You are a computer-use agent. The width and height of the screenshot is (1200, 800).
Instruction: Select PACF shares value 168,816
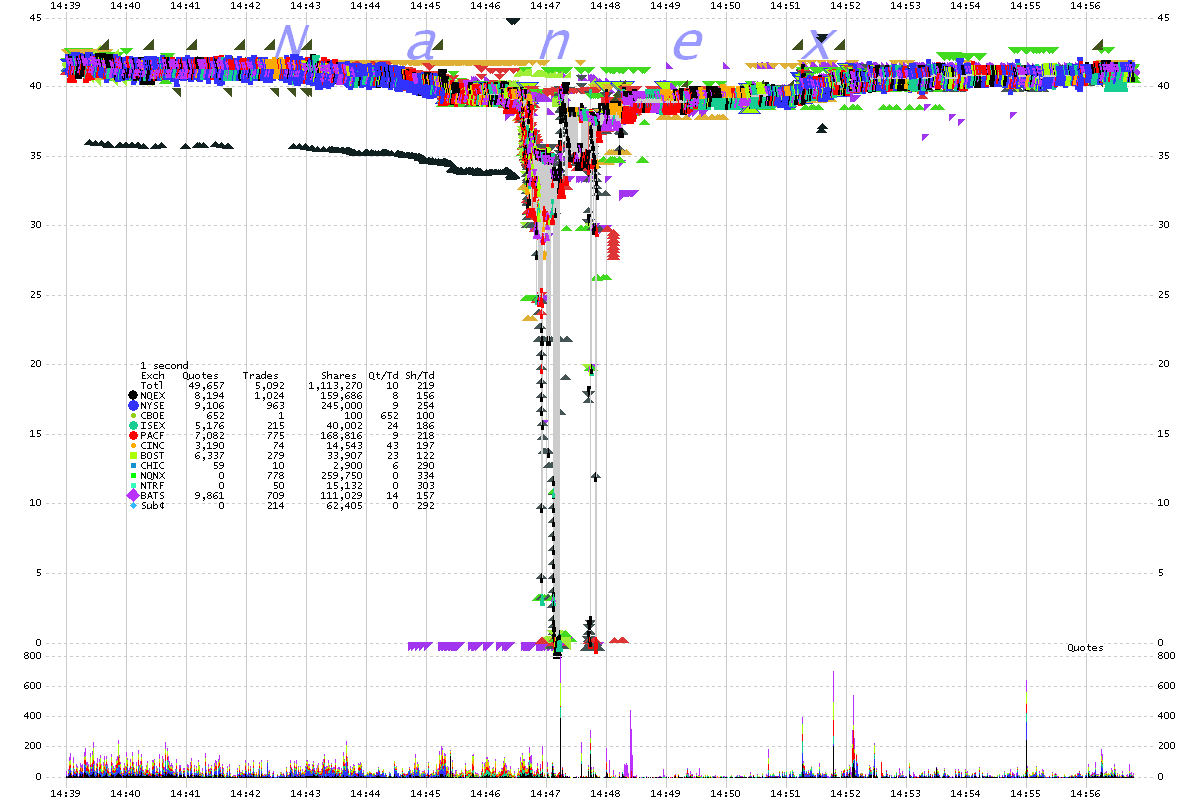(342, 436)
